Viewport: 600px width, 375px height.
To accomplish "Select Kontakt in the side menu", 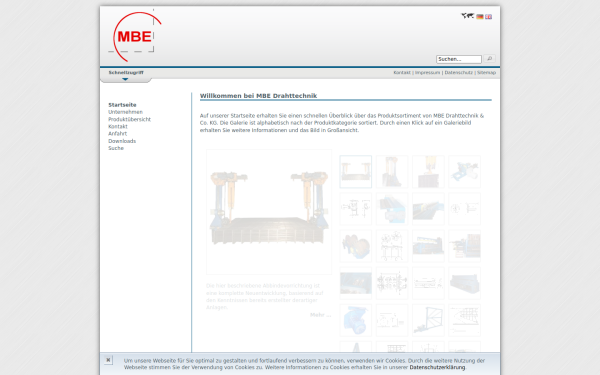I will [118, 126].
